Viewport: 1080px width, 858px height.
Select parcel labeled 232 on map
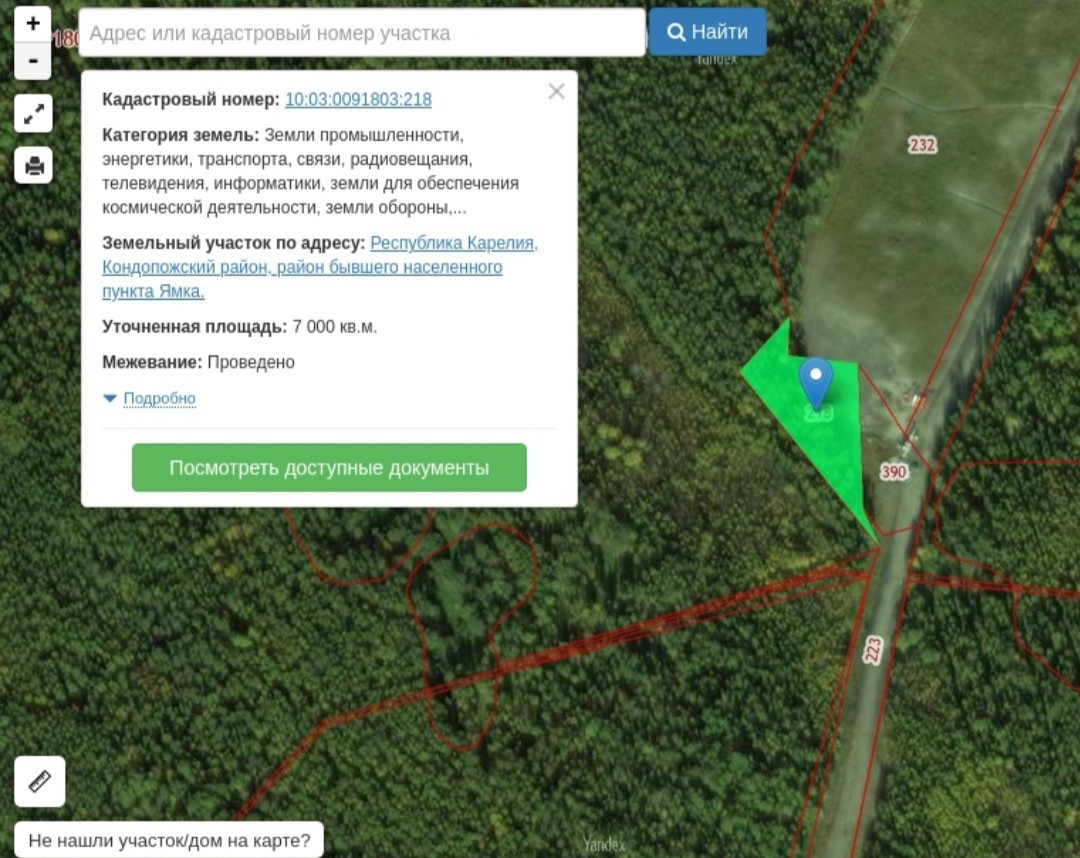(x=922, y=145)
